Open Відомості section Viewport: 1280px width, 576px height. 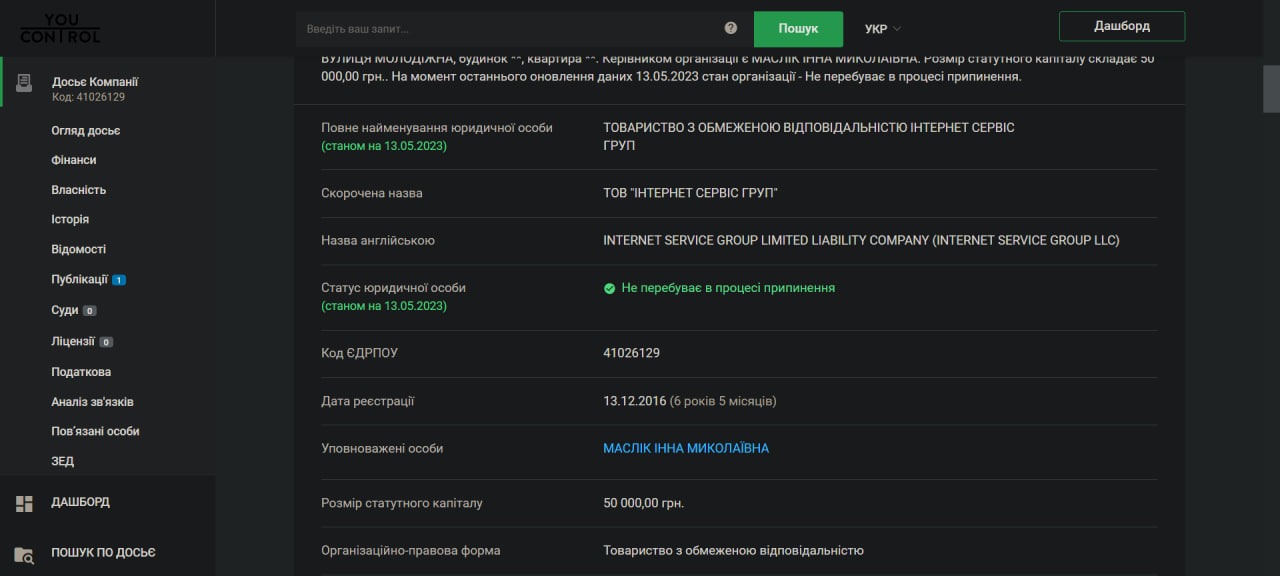(x=79, y=249)
